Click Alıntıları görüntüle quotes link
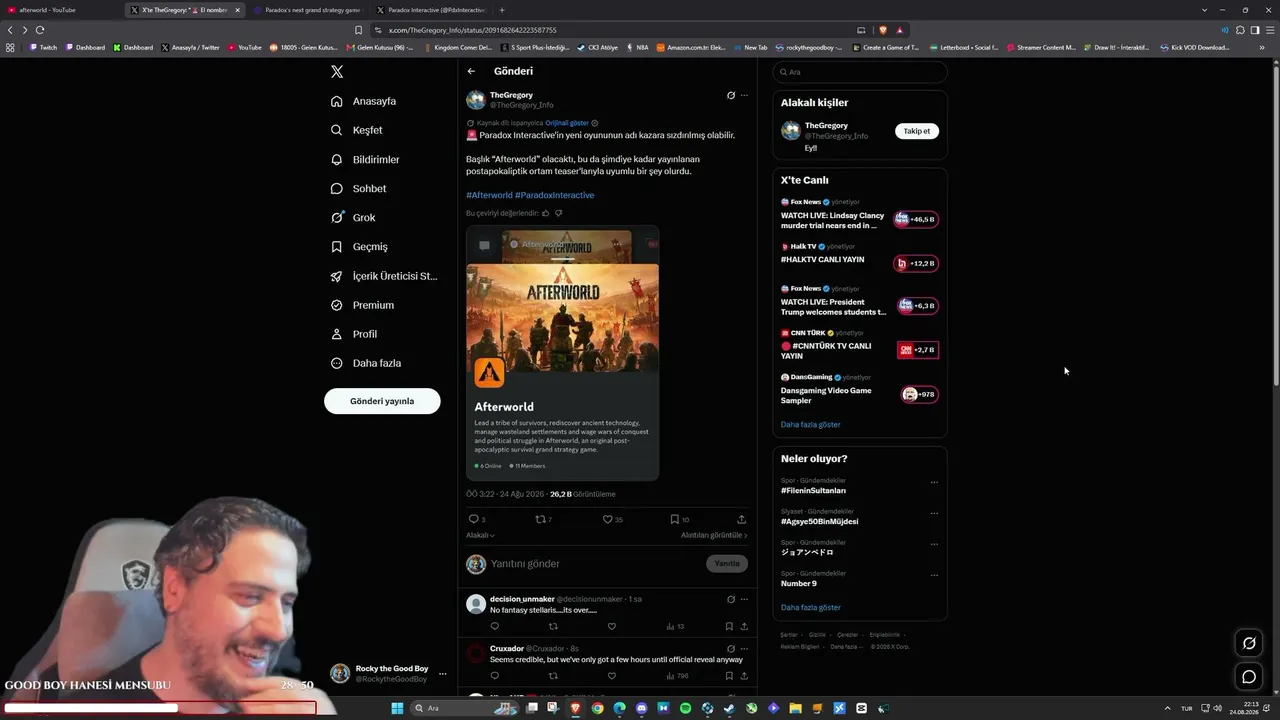The image size is (1280, 720). tap(714, 535)
